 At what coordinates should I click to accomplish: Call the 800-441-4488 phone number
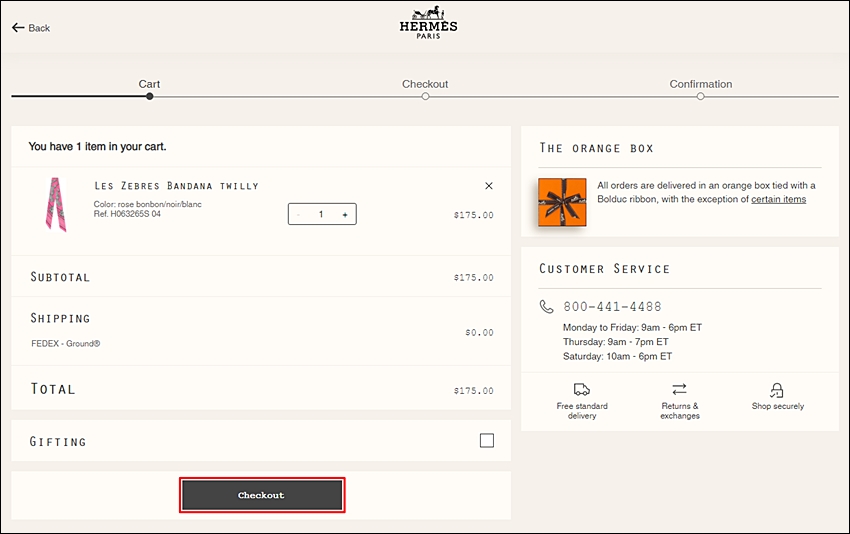pos(612,307)
